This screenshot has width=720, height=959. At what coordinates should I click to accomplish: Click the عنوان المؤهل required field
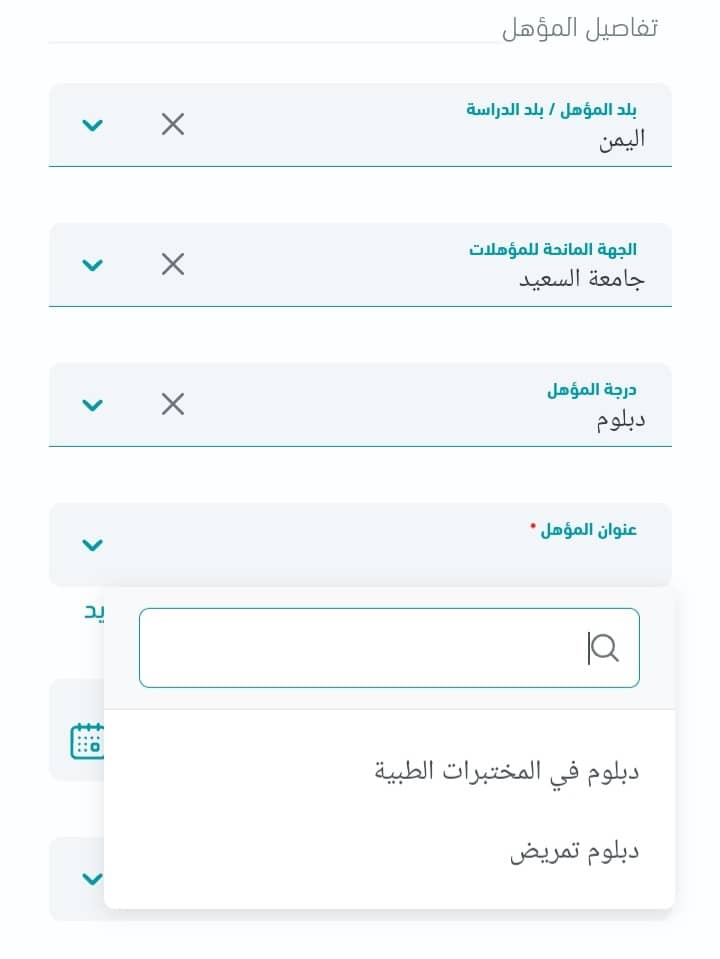click(x=360, y=544)
